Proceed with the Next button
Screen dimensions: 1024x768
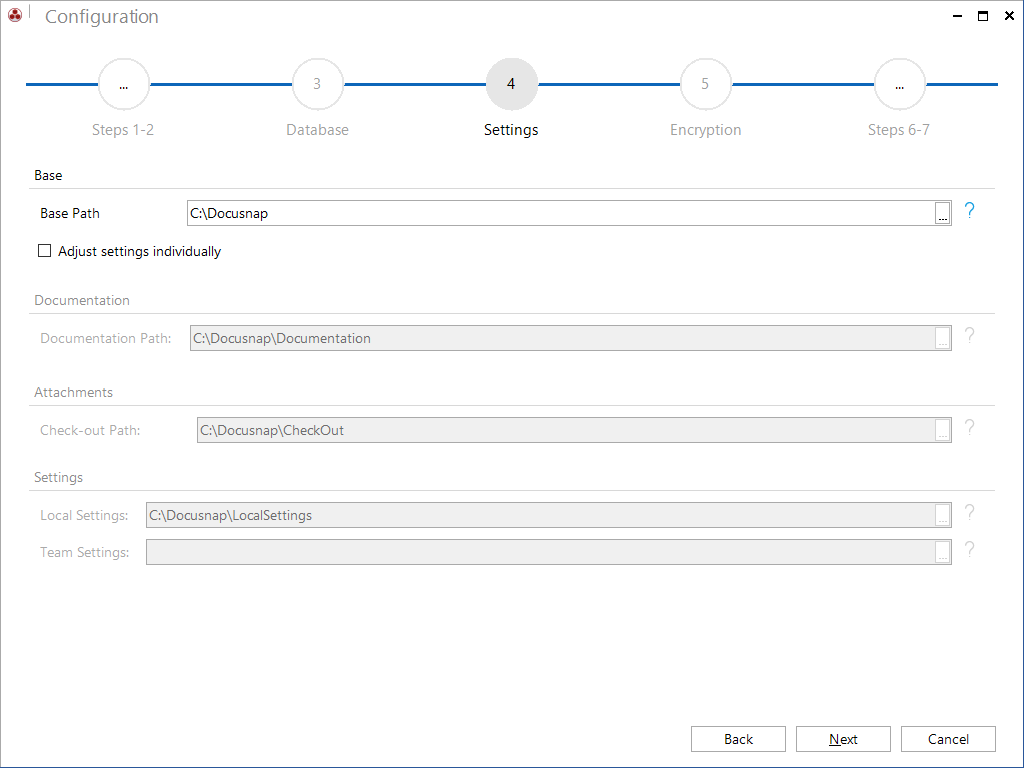pos(843,739)
